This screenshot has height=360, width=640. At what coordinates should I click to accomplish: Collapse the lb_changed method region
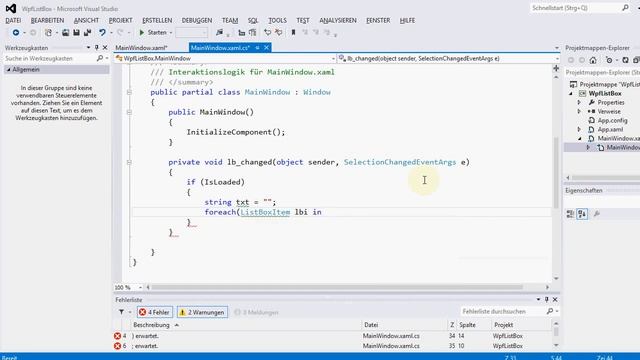point(129,162)
